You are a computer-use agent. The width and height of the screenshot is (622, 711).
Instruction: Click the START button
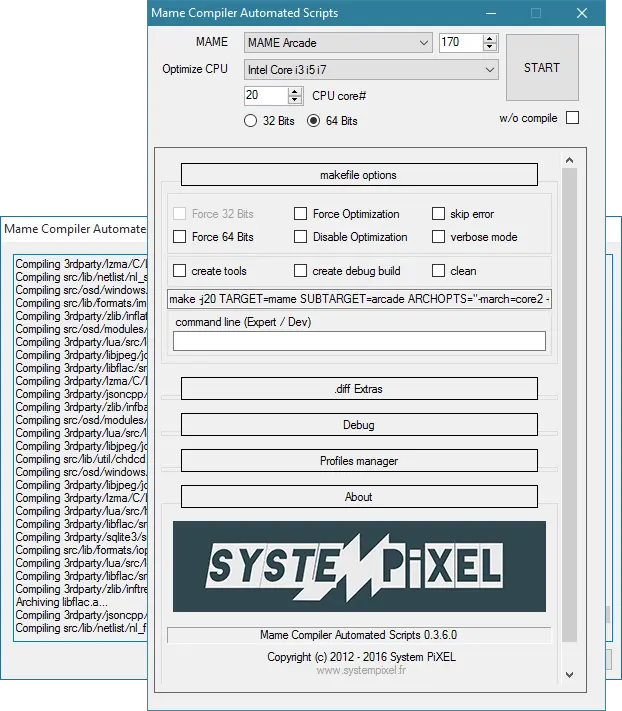542,68
